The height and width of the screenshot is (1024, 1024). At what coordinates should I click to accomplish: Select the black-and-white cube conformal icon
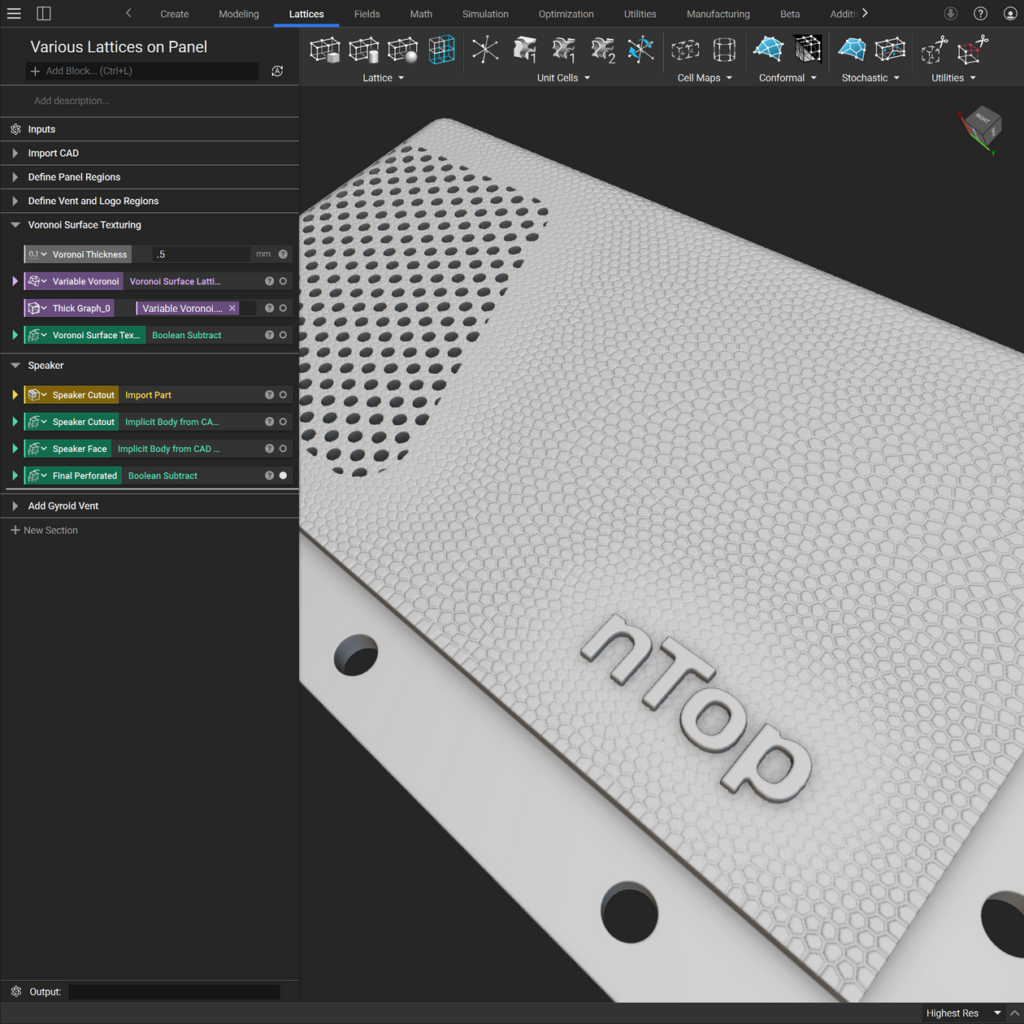point(808,49)
